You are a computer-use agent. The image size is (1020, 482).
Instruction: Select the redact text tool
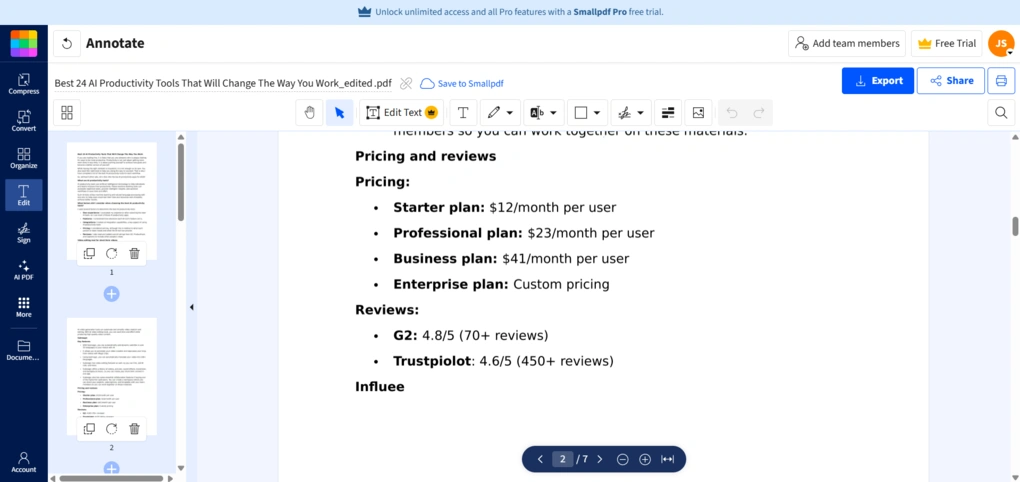668,113
